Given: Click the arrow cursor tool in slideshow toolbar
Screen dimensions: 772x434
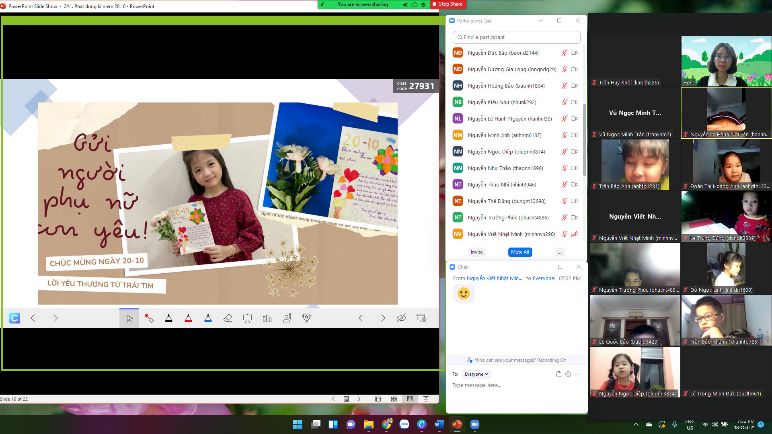Looking at the screenshot, I should [129, 318].
